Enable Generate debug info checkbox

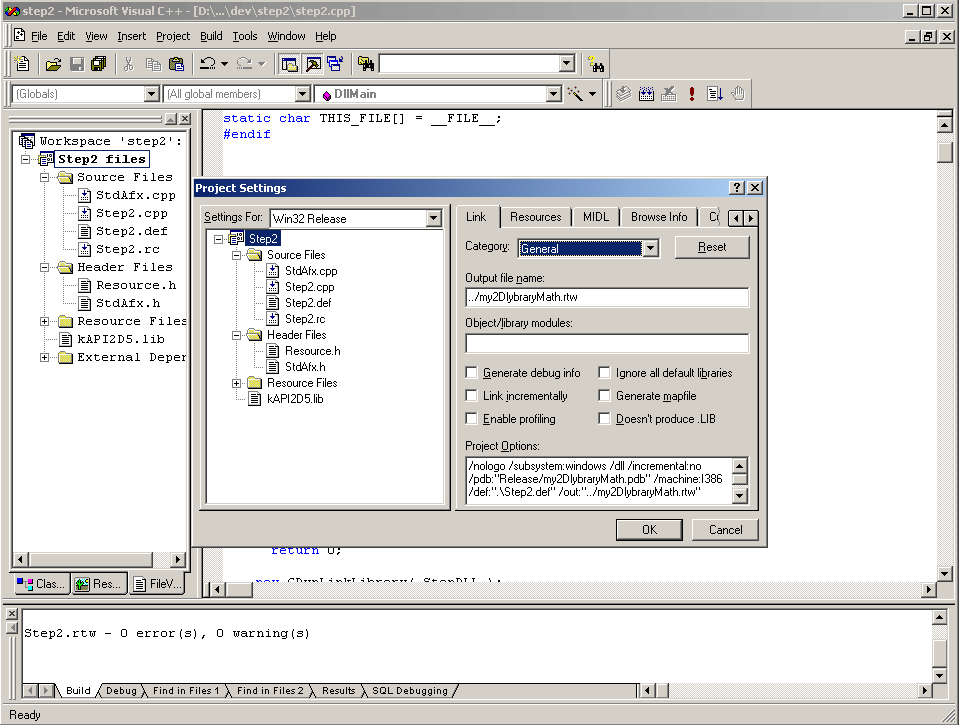[x=472, y=373]
